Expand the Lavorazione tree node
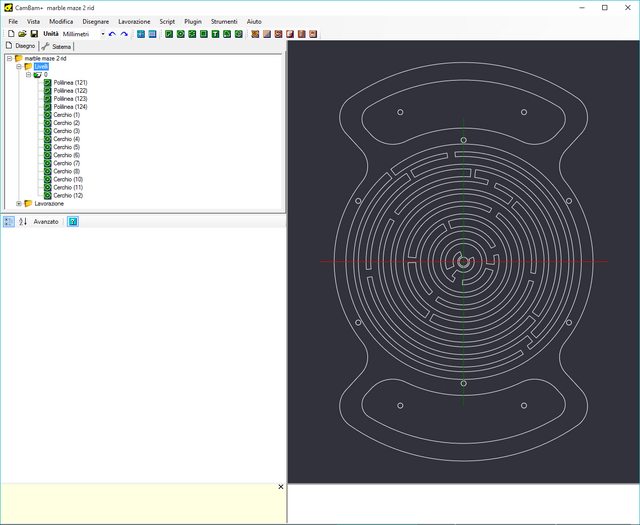 (19, 203)
